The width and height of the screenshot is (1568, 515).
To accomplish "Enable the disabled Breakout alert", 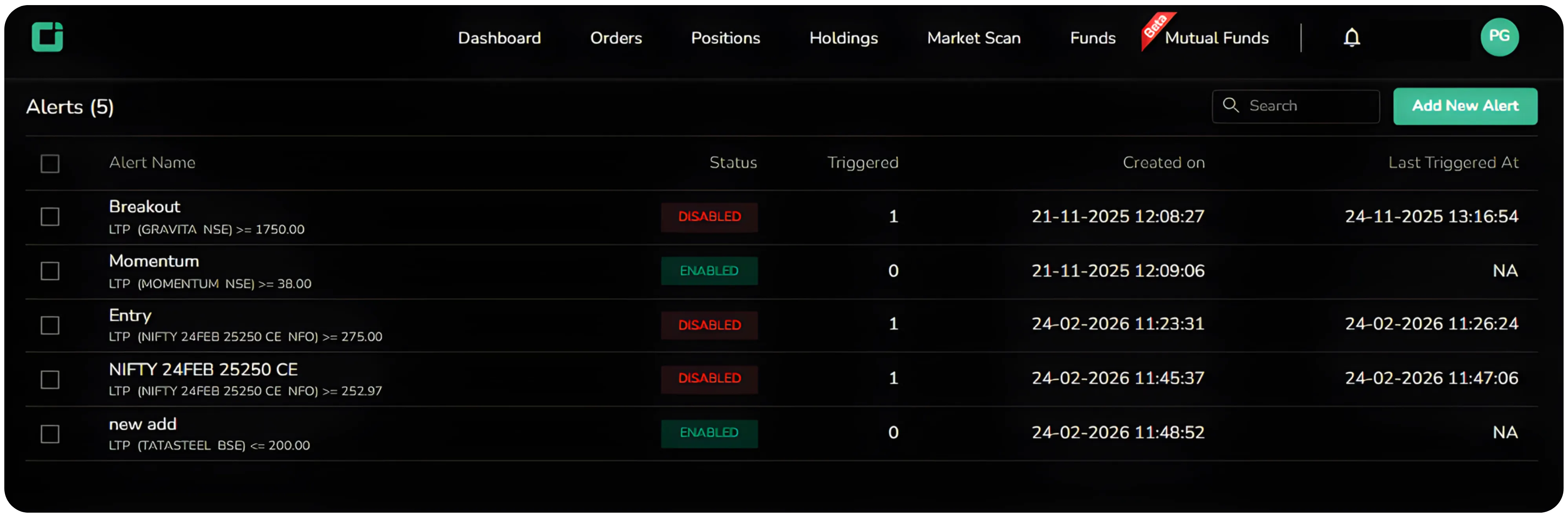I will click(709, 217).
